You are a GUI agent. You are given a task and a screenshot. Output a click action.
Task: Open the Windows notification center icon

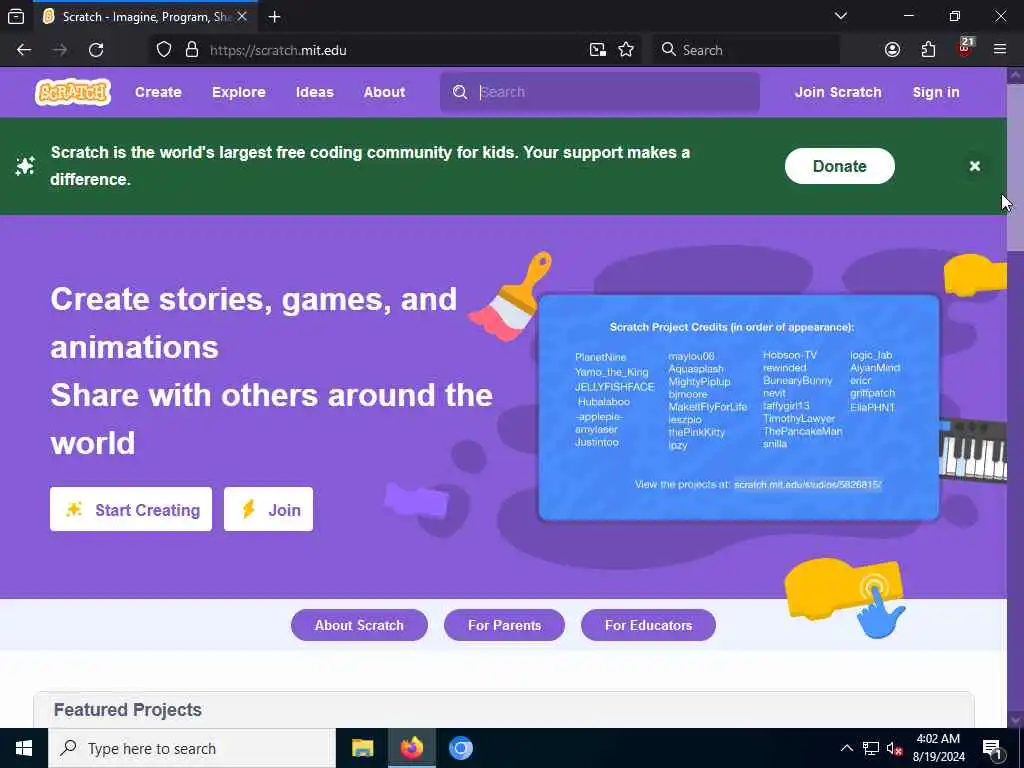(993, 749)
